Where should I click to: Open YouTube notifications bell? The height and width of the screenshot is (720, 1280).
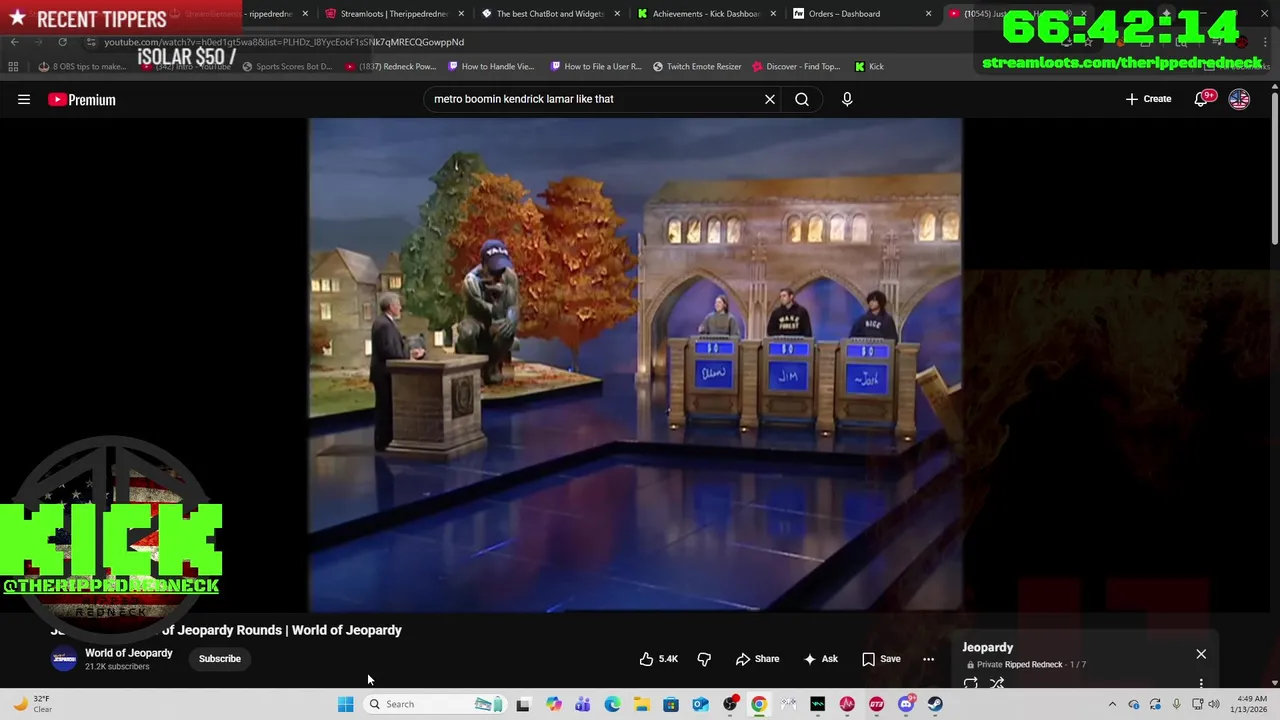pos(1201,99)
